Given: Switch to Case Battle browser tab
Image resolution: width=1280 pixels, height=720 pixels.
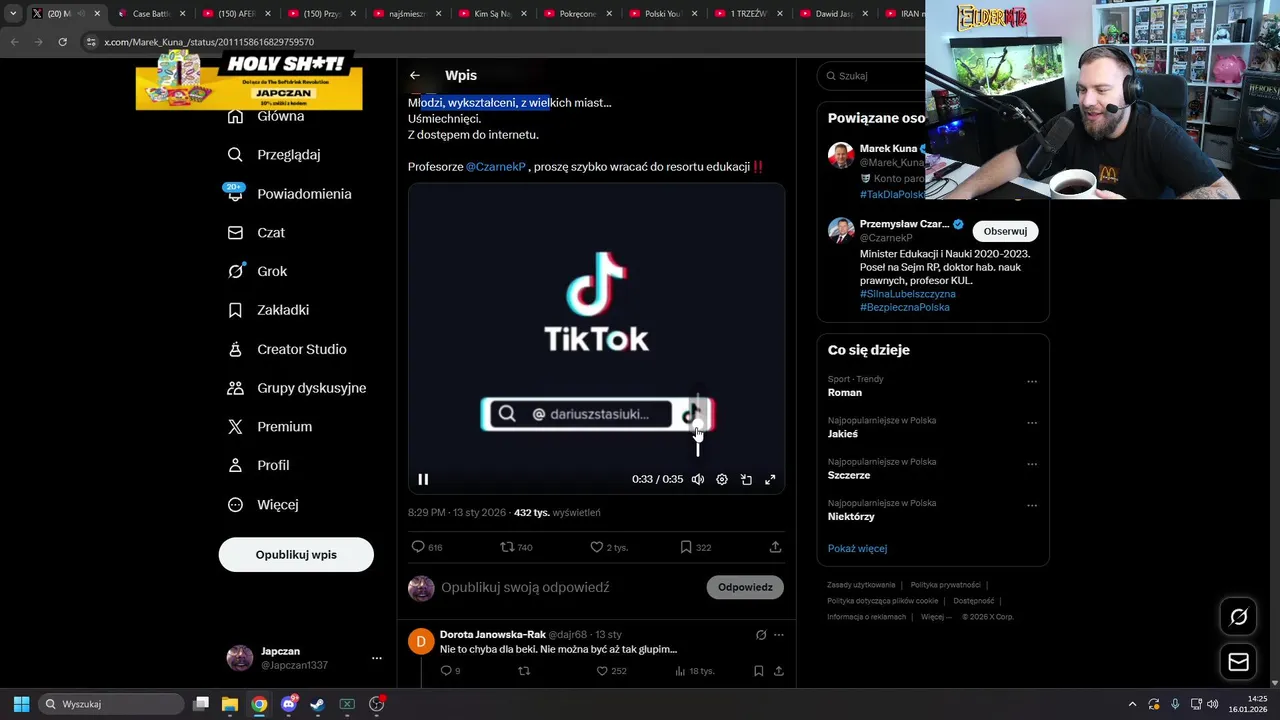Looking at the screenshot, I should pyautogui.click(x=152, y=14).
